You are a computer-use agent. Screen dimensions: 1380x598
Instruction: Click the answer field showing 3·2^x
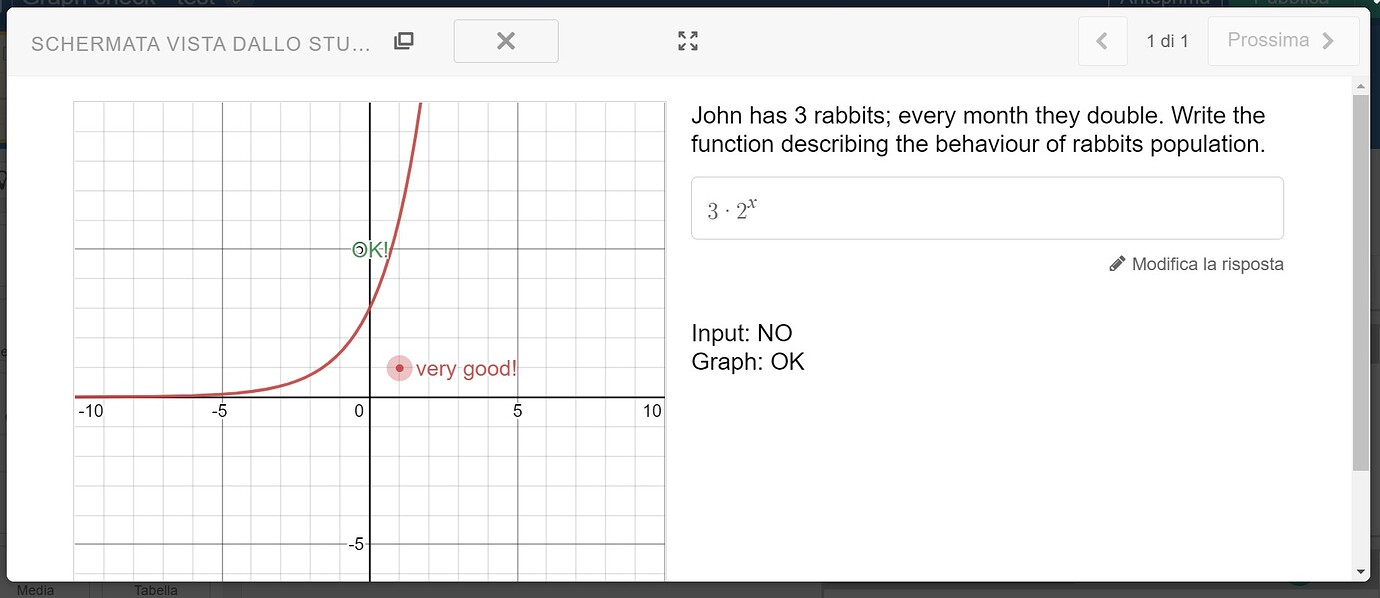coord(987,207)
